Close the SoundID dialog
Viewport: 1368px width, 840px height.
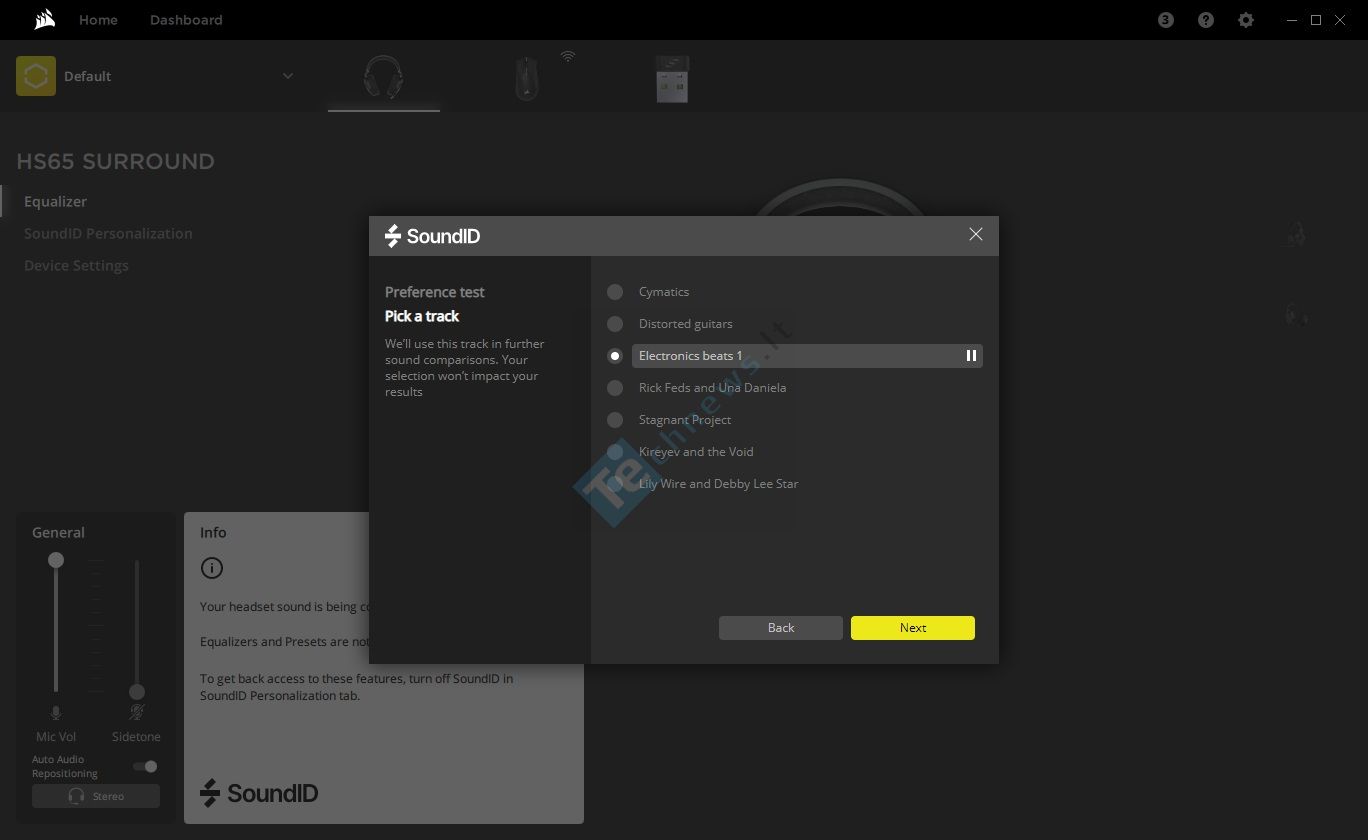click(976, 234)
